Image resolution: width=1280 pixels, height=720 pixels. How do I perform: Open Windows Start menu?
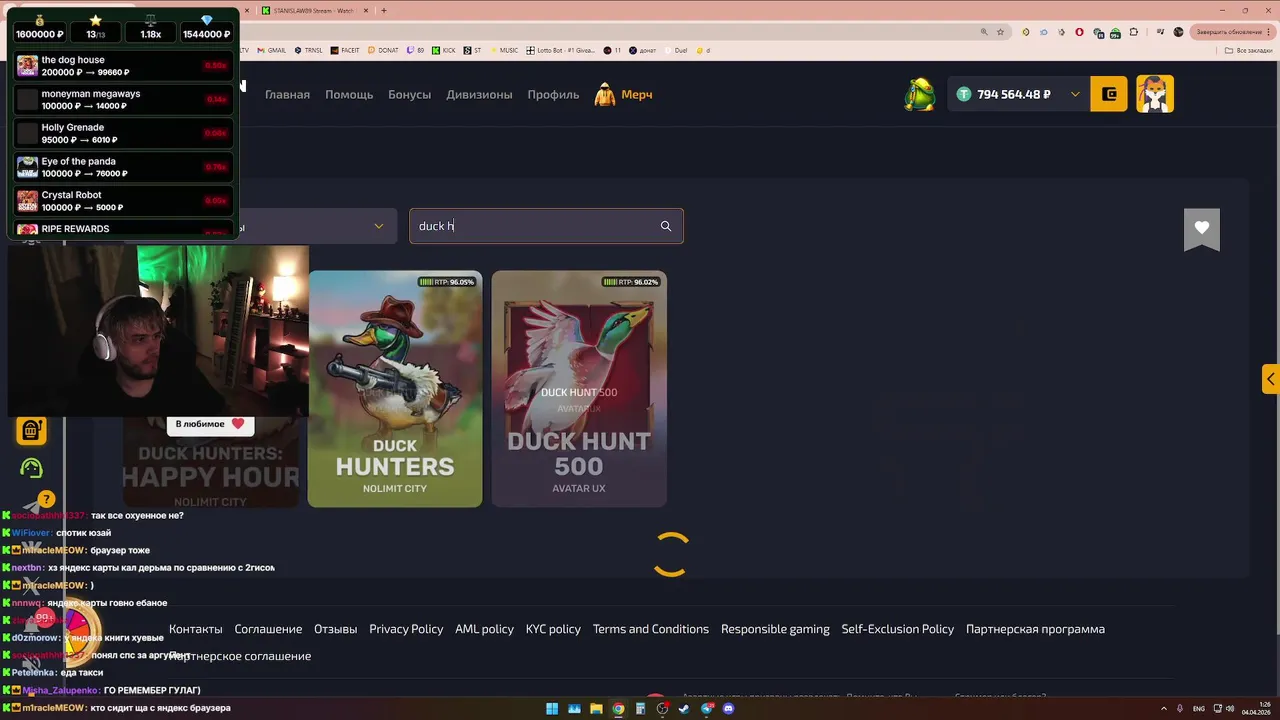pos(552,709)
